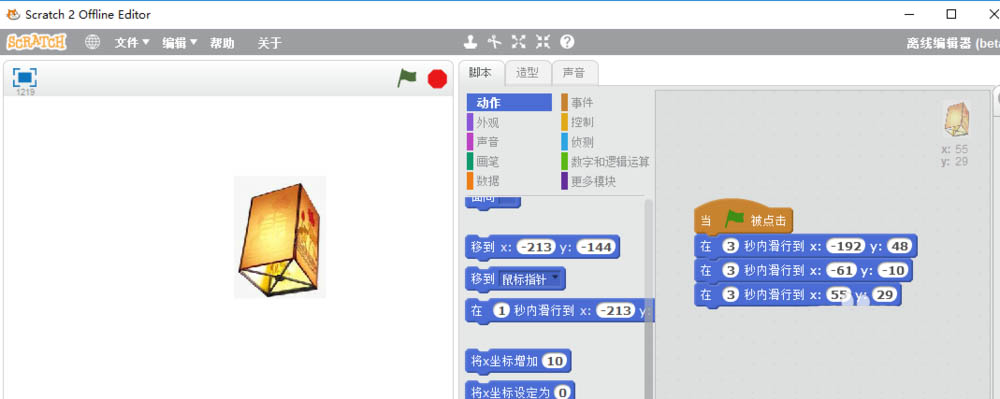Screen dimensions: 1000x399
Task: Open the 鼠标指针 dropdown in 移到 block
Action: (530, 279)
